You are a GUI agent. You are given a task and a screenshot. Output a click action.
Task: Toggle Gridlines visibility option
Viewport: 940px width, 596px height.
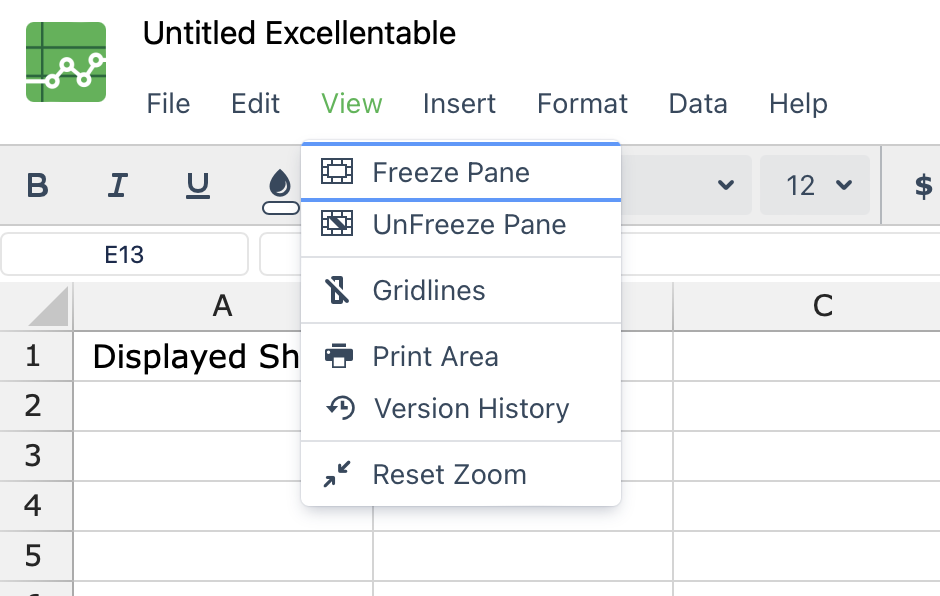coord(460,291)
